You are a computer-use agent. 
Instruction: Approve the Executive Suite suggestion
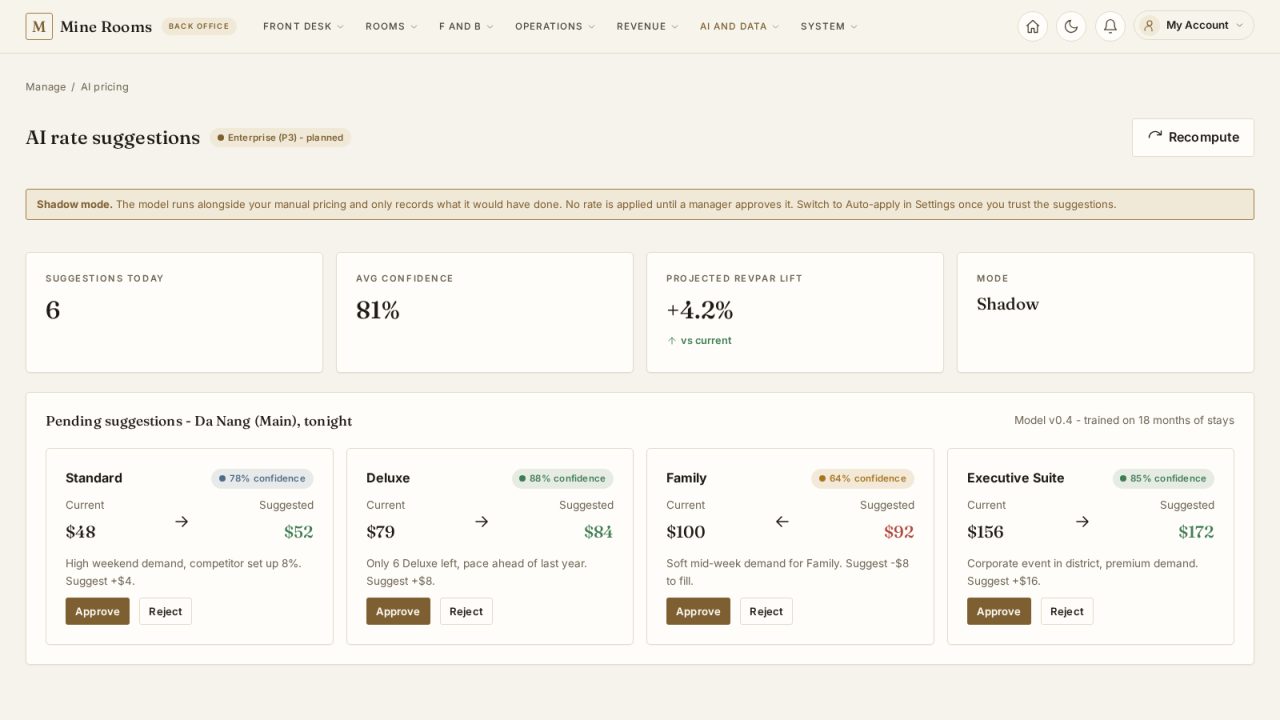pos(999,611)
